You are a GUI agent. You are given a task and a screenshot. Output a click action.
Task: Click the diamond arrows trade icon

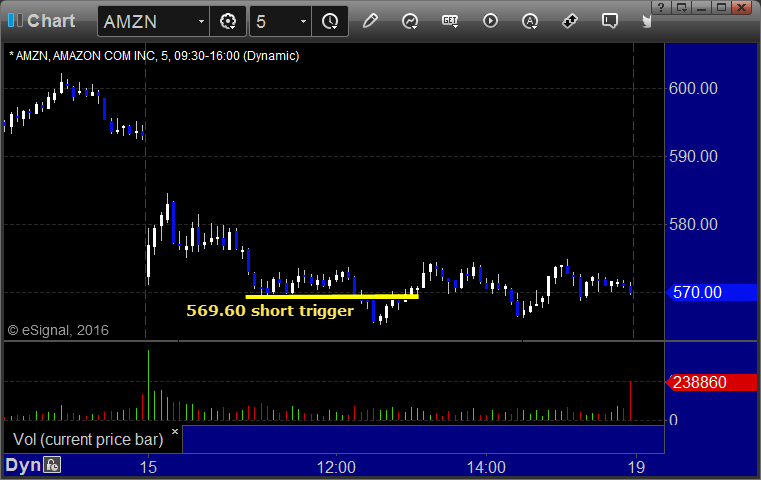point(570,21)
